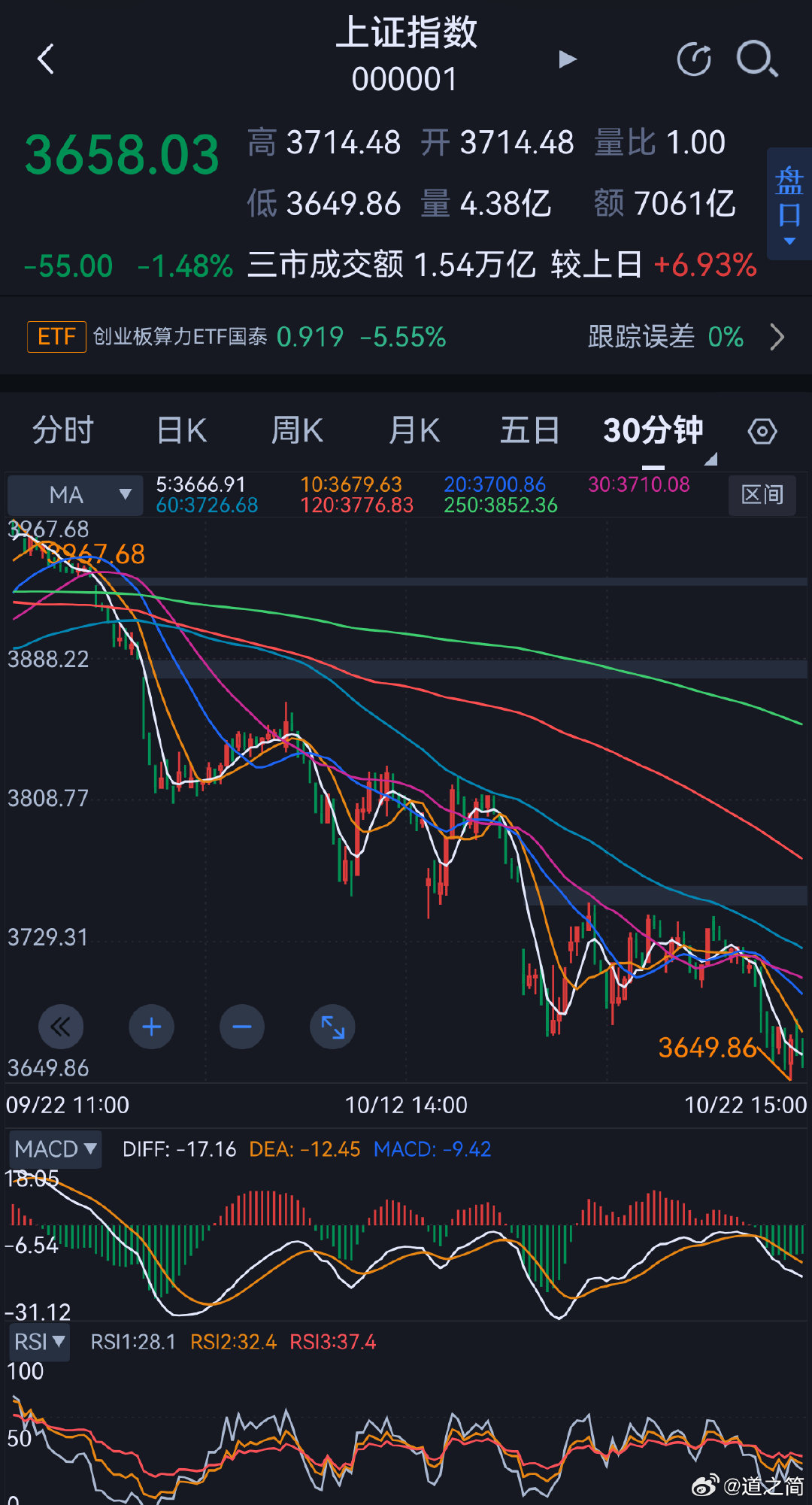This screenshot has height=1505, width=812.
Task: Open the RSI indicator dropdown
Action: [40, 1342]
